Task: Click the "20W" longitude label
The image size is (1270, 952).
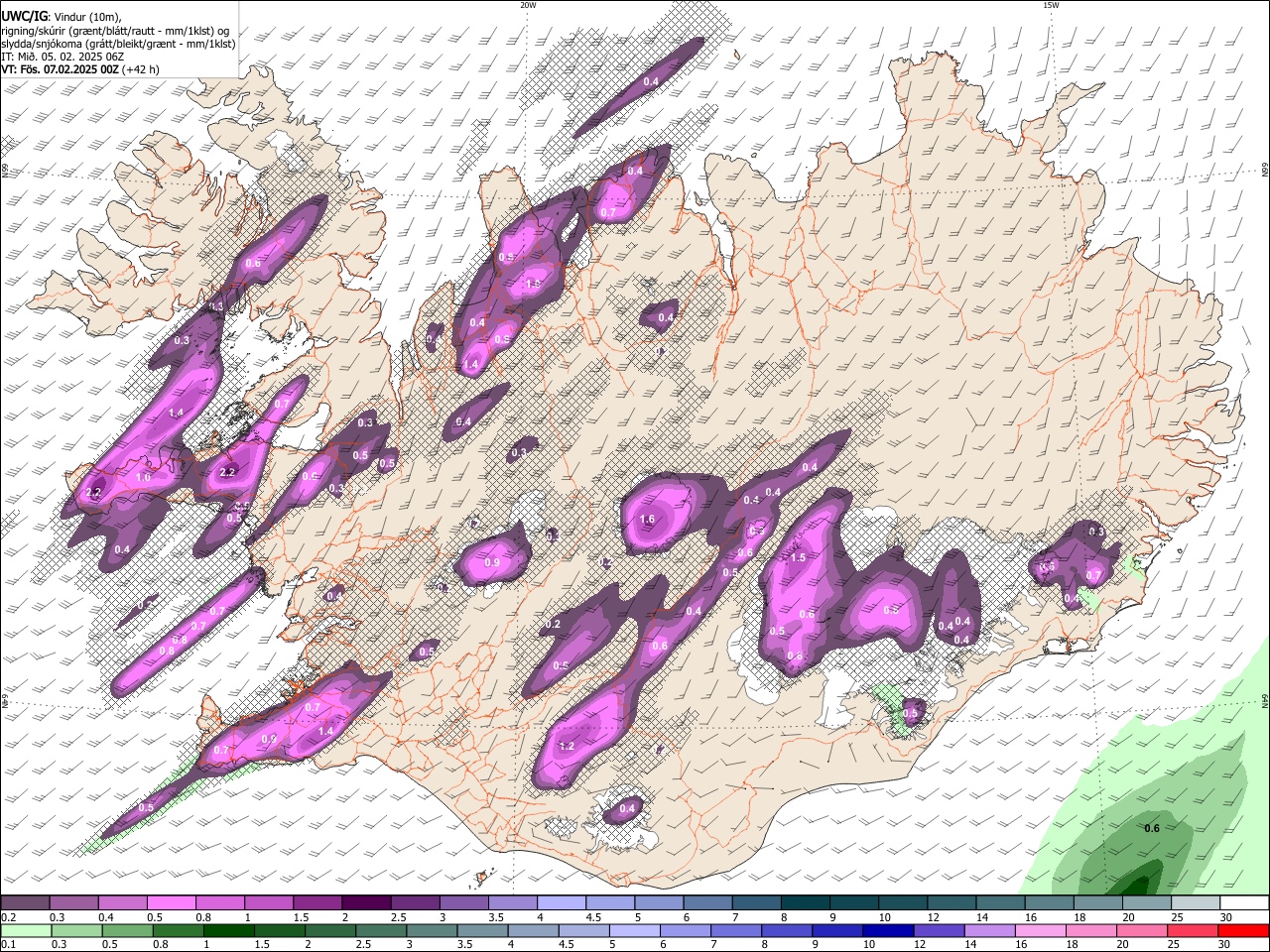Action: pos(528,5)
